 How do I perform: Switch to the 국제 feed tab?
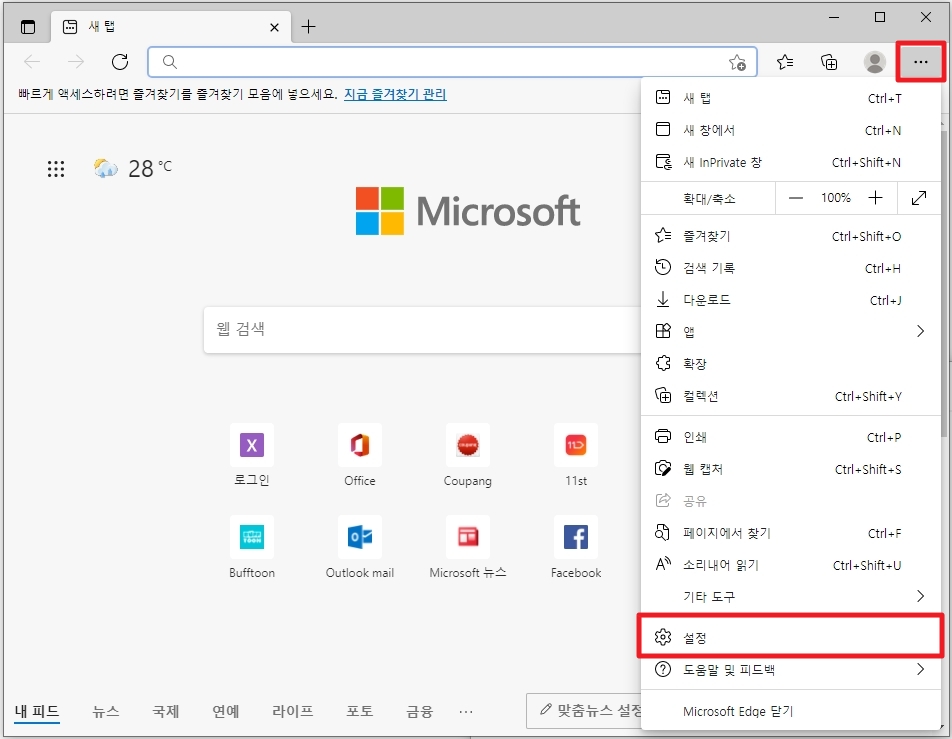click(166, 711)
